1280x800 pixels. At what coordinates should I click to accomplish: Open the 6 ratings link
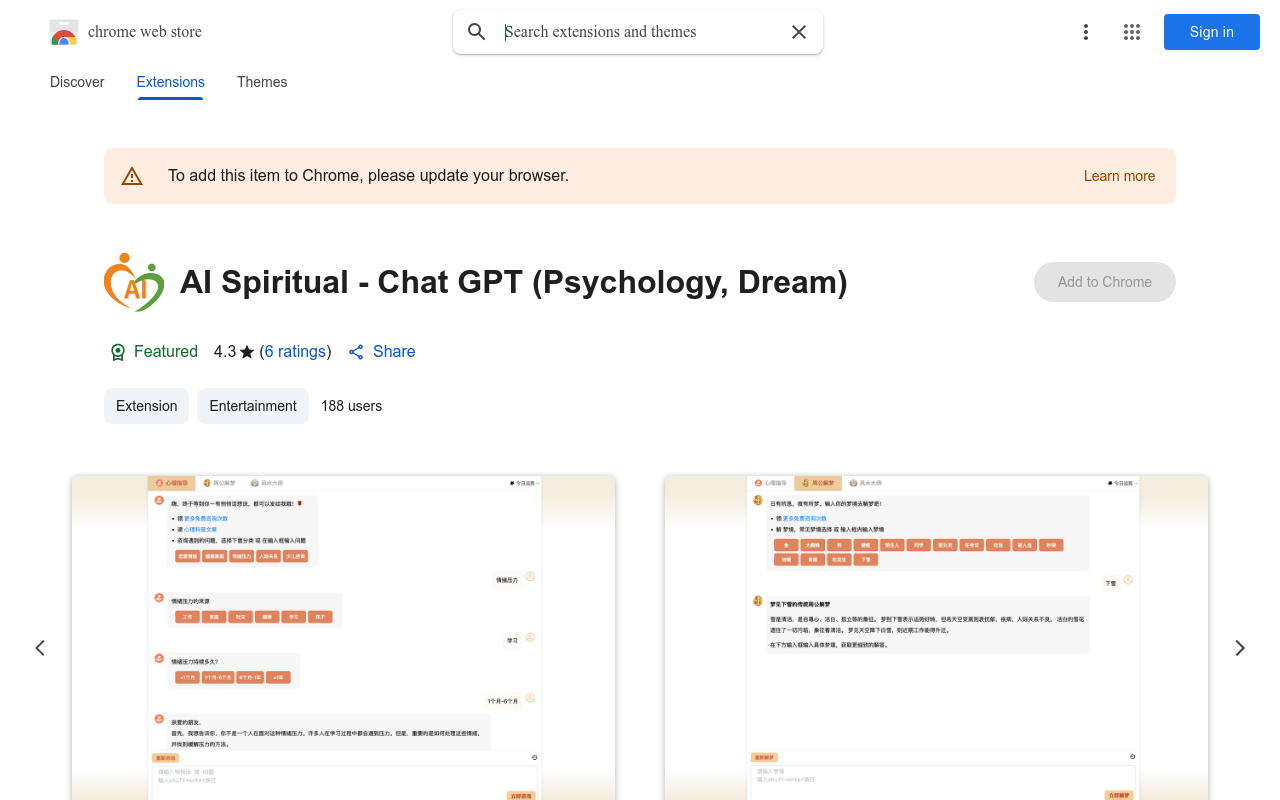[295, 352]
